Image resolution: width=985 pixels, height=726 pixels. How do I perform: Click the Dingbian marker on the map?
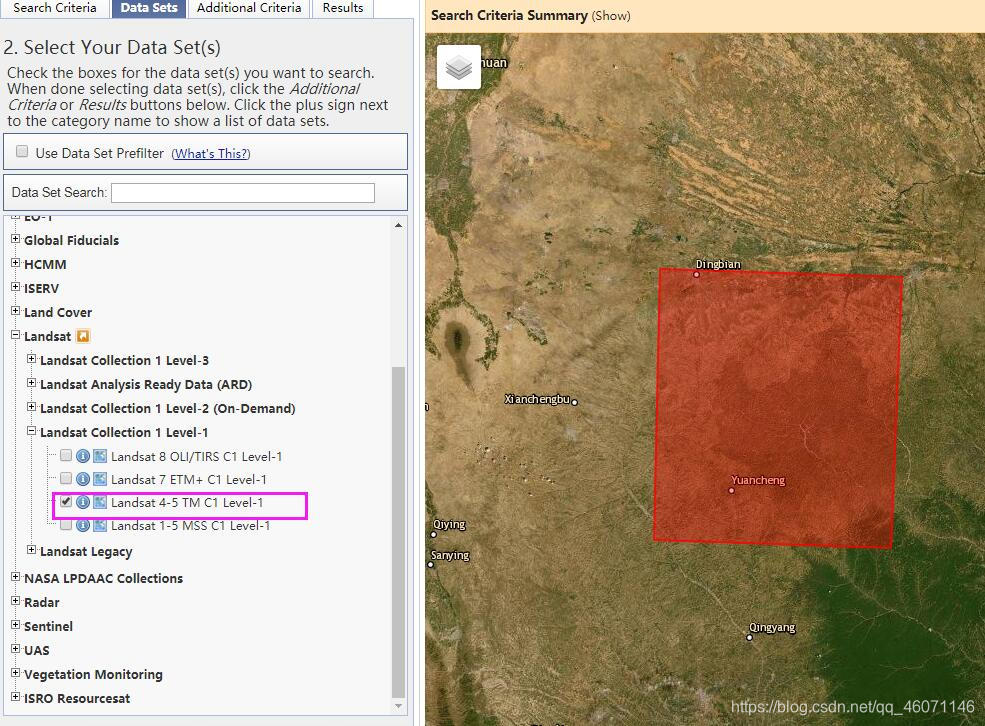pos(696,274)
